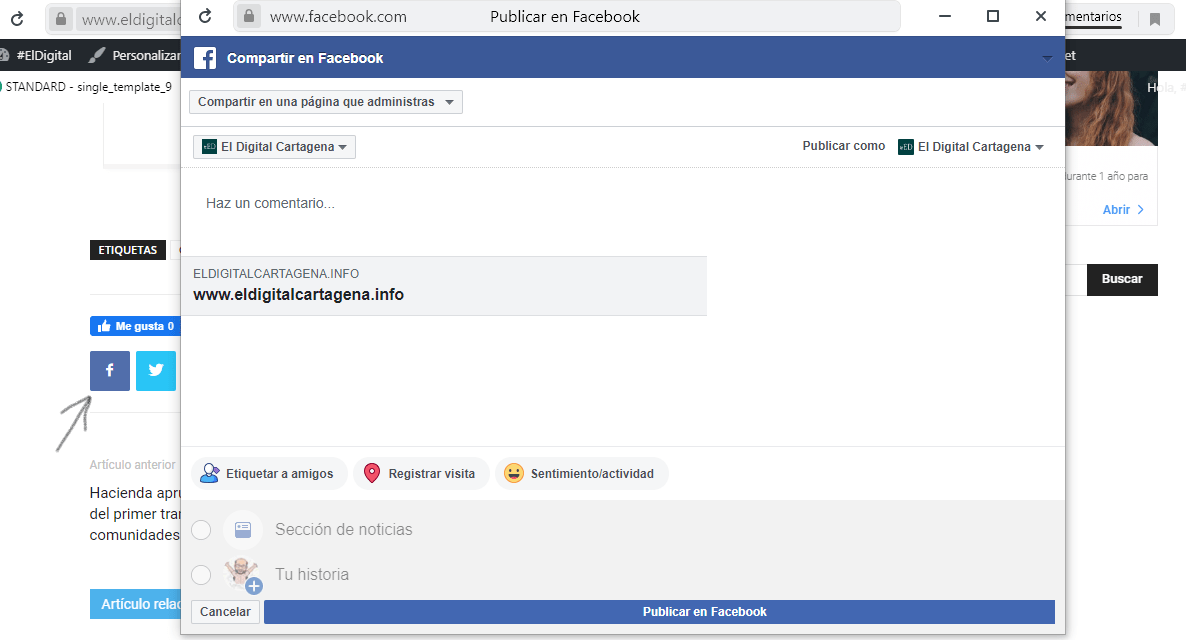Click the padlock icon in background browser address bar

61,19
